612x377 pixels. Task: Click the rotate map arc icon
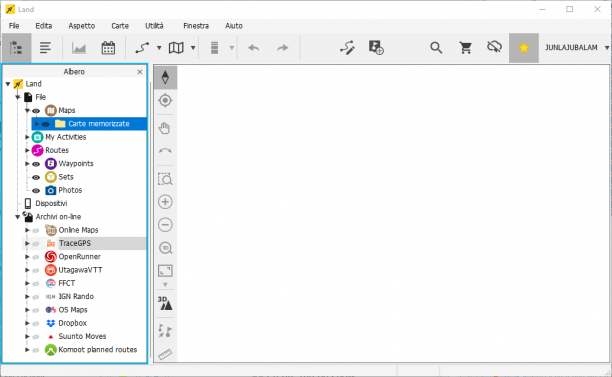tap(165, 151)
